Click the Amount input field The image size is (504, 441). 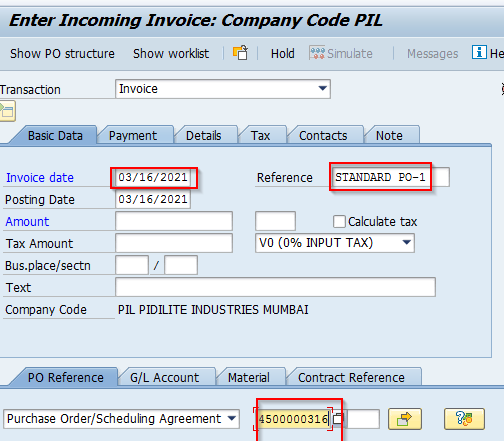(174, 221)
